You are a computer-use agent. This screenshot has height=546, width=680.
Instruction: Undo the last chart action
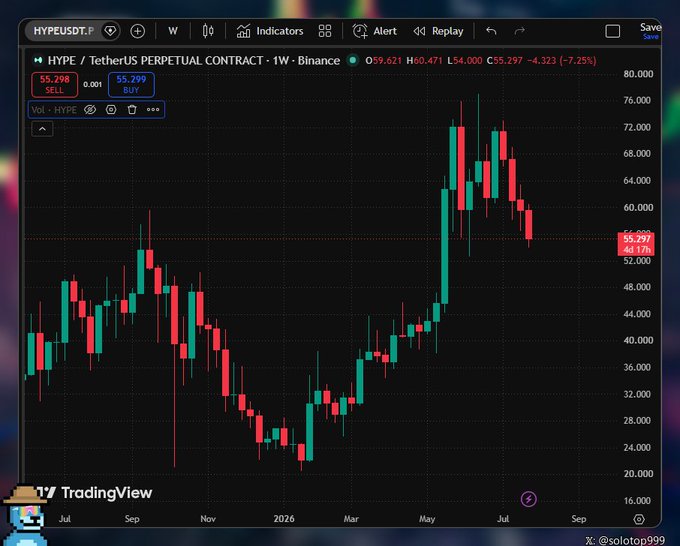pos(491,31)
